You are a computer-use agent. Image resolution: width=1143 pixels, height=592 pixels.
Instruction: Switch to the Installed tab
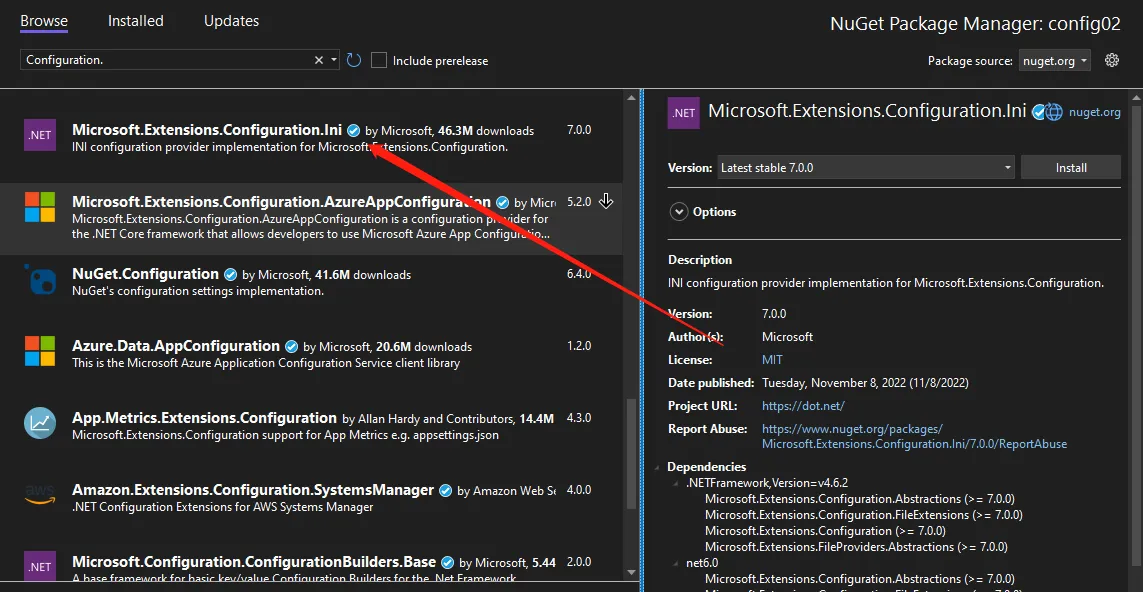click(136, 21)
